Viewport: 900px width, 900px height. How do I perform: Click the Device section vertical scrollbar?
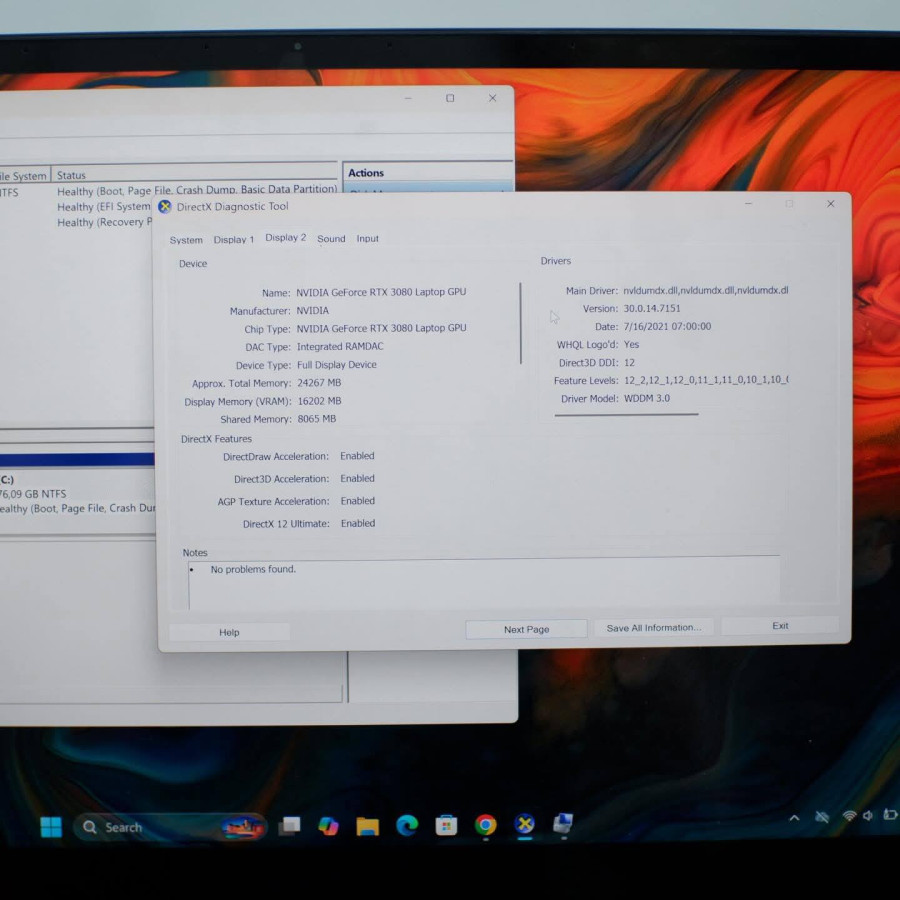tap(520, 323)
